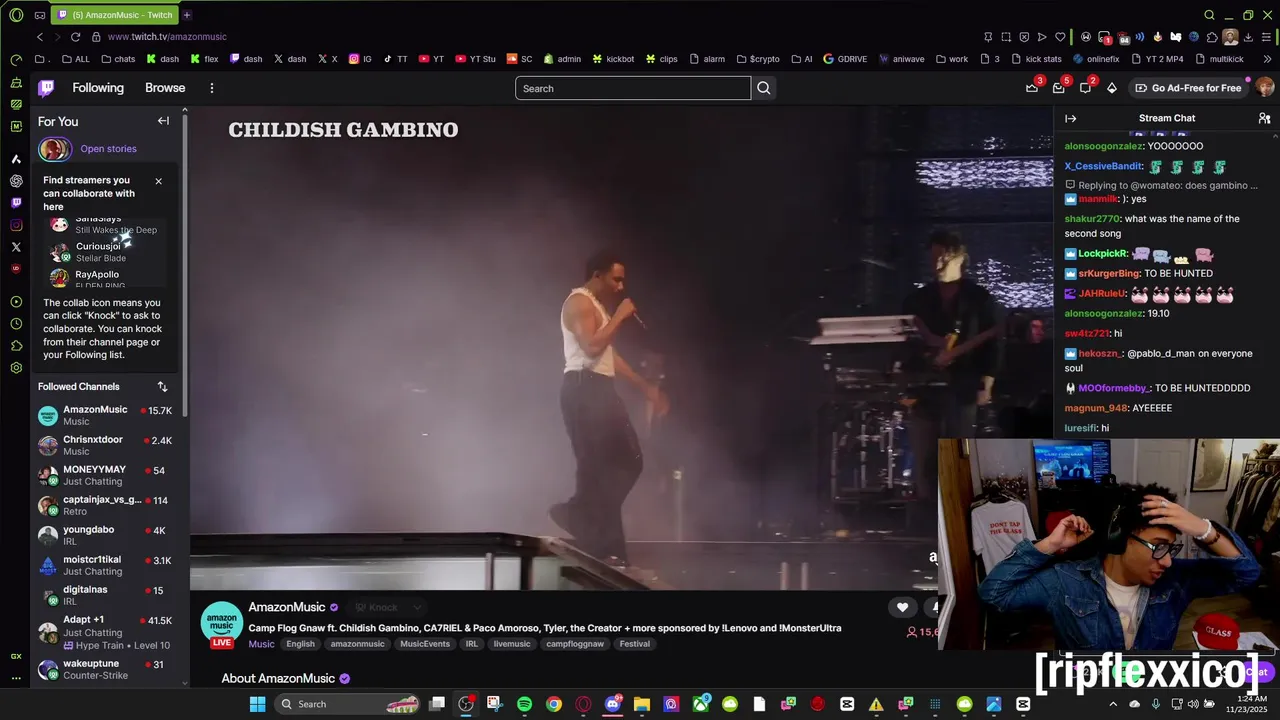The height and width of the screenshot is (720, 1280).
Task: Click the Twitch search input field
Action: point(633,88)
